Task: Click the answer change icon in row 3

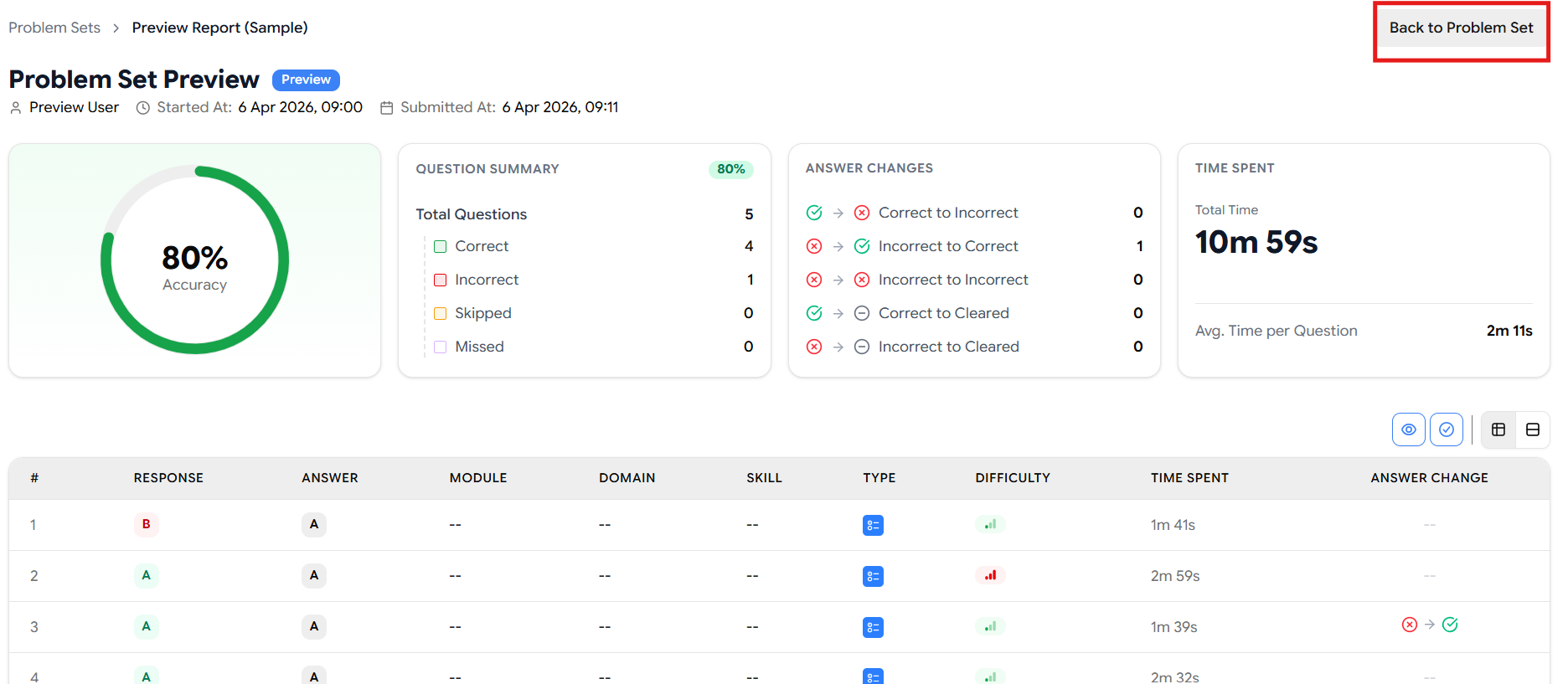Action: (x=1429, y=625)
